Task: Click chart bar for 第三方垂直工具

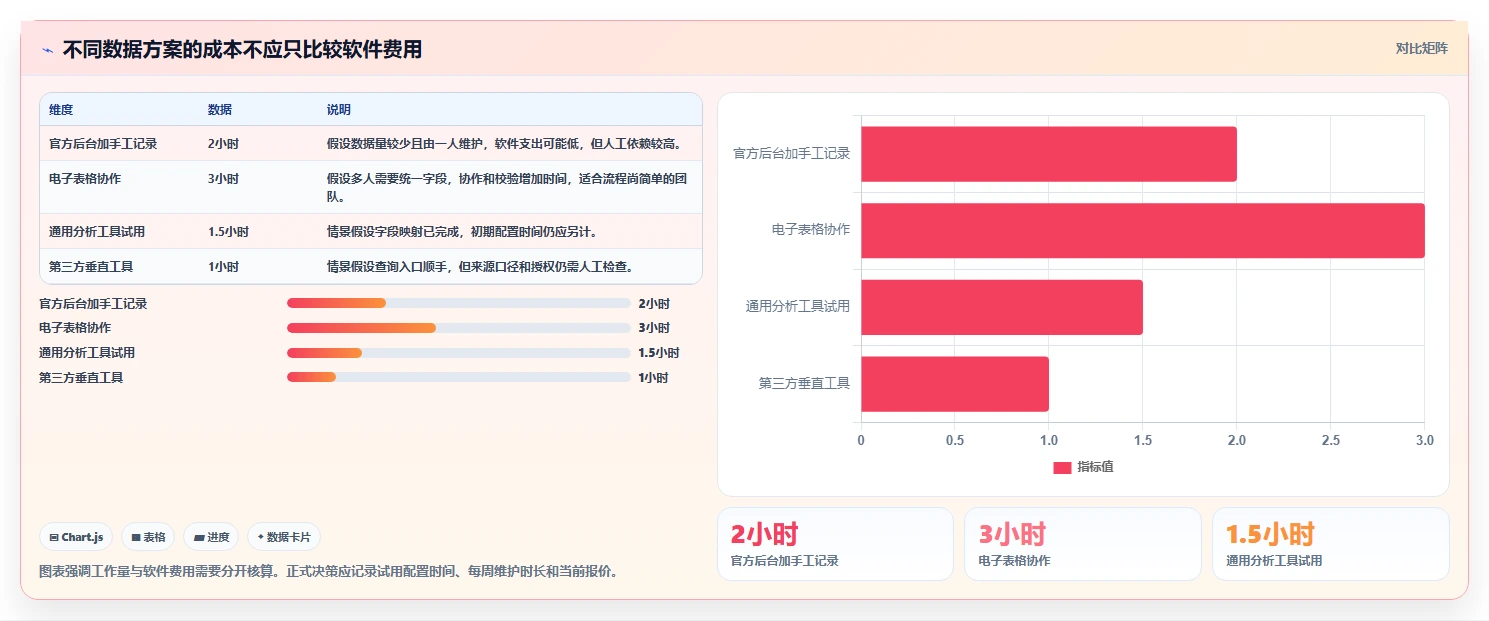Action: click(x=955, y=384)
